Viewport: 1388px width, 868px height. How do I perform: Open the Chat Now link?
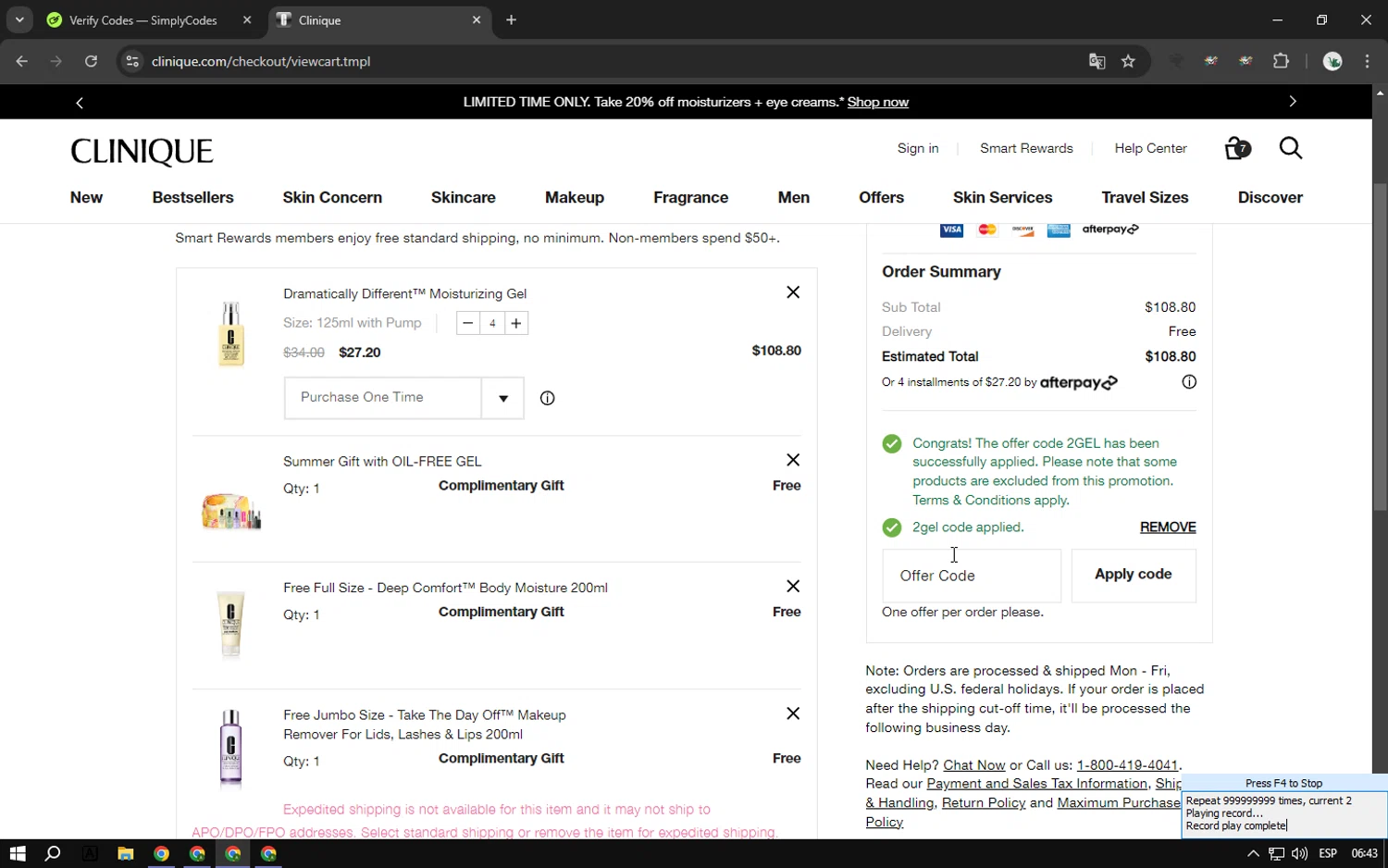coord(973,765)
